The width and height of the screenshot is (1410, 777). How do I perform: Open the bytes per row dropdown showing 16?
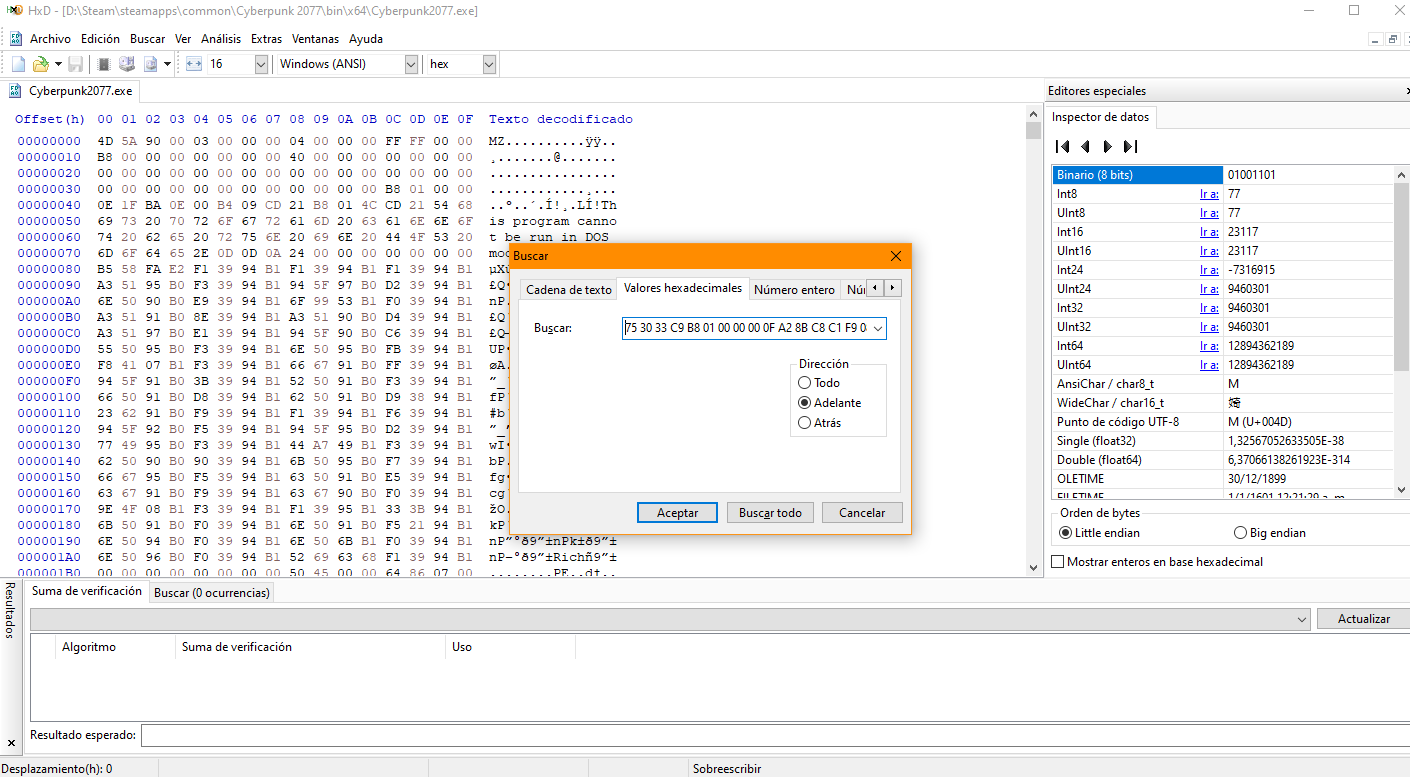click(x=261, y=64)
